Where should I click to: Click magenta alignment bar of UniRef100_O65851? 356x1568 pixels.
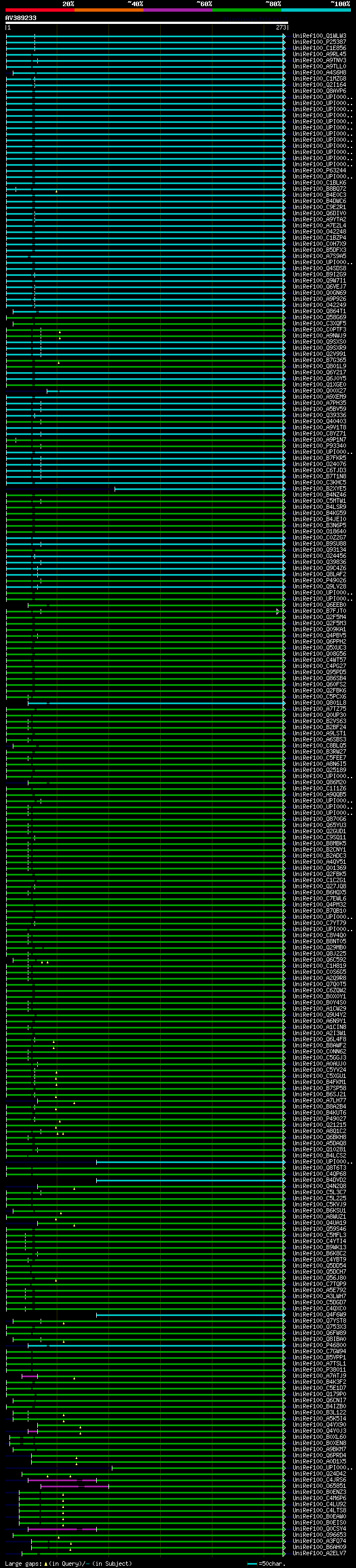coord(74,1486)
